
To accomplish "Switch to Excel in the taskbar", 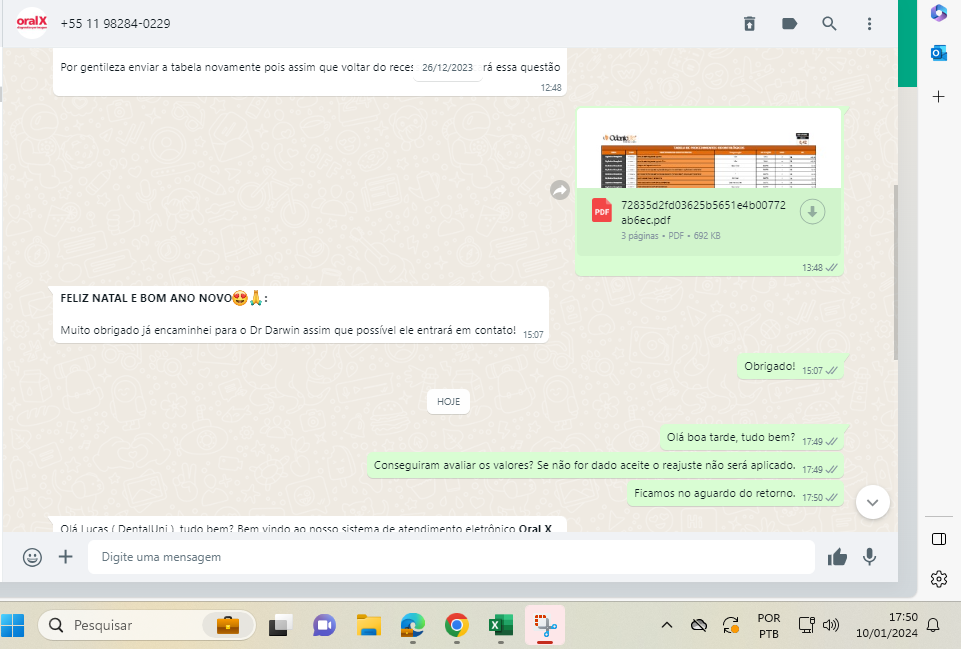I will click(501, 625).
